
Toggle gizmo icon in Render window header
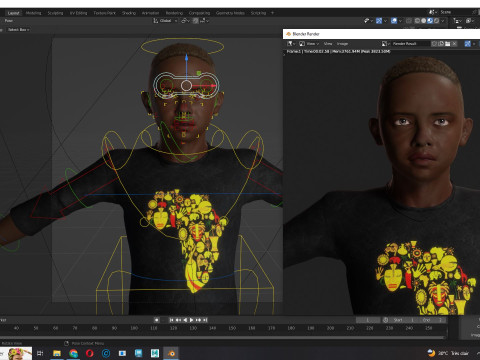click(x=468, y=44)
